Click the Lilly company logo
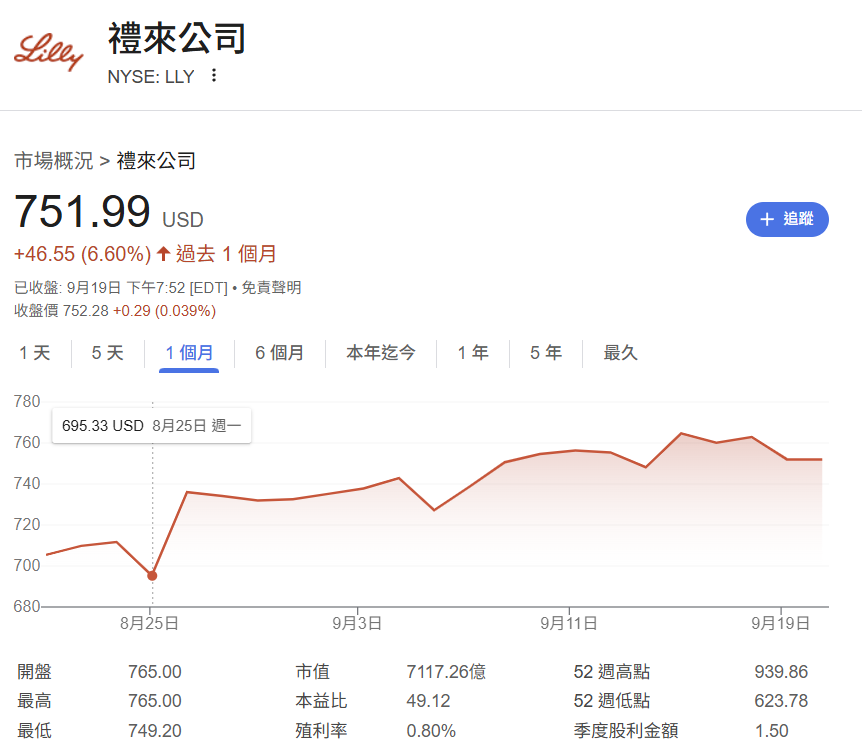This screenshot has width=862, height=751. click(48, 51)
